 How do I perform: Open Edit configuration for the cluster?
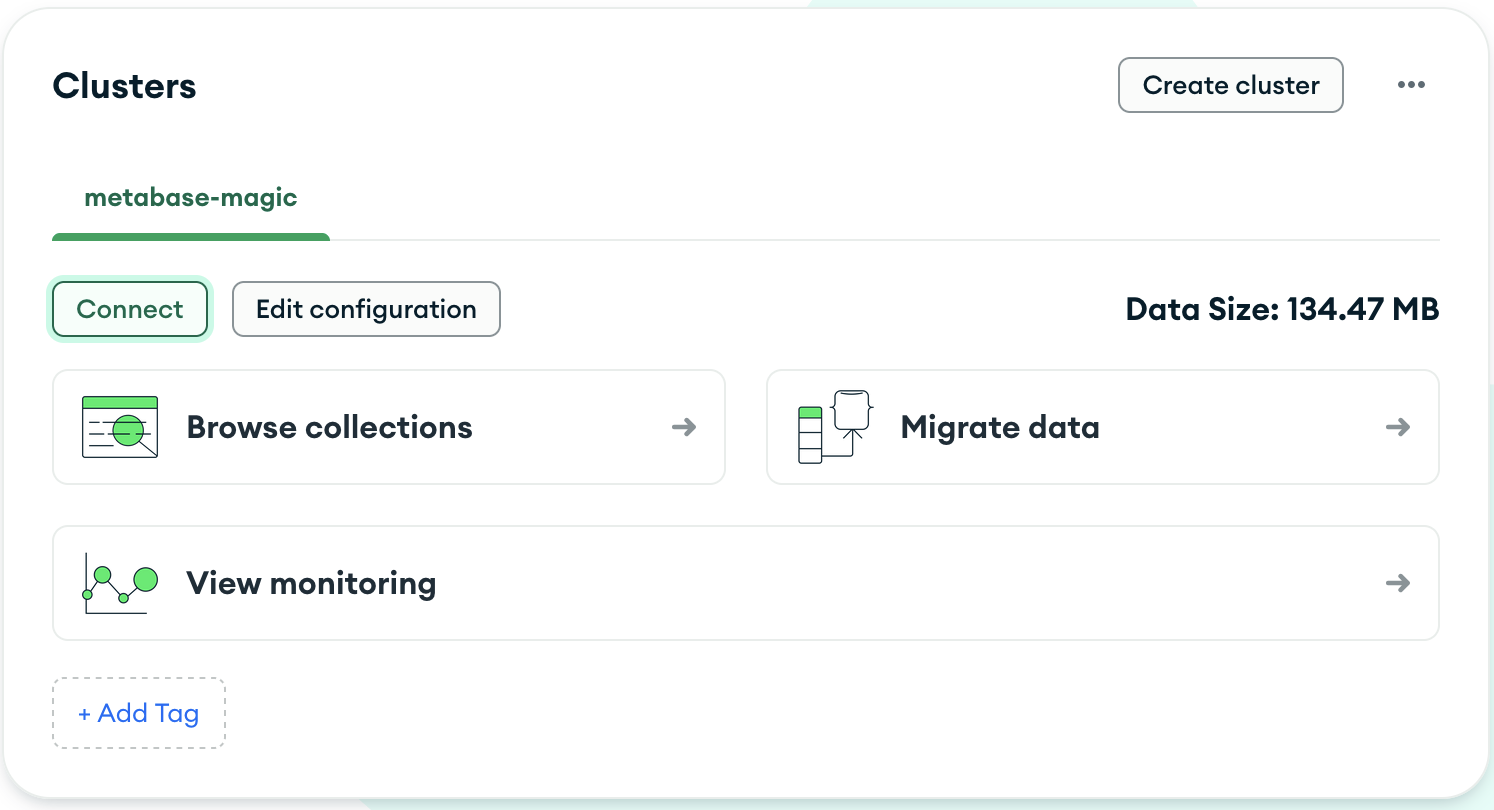point(366,310)
